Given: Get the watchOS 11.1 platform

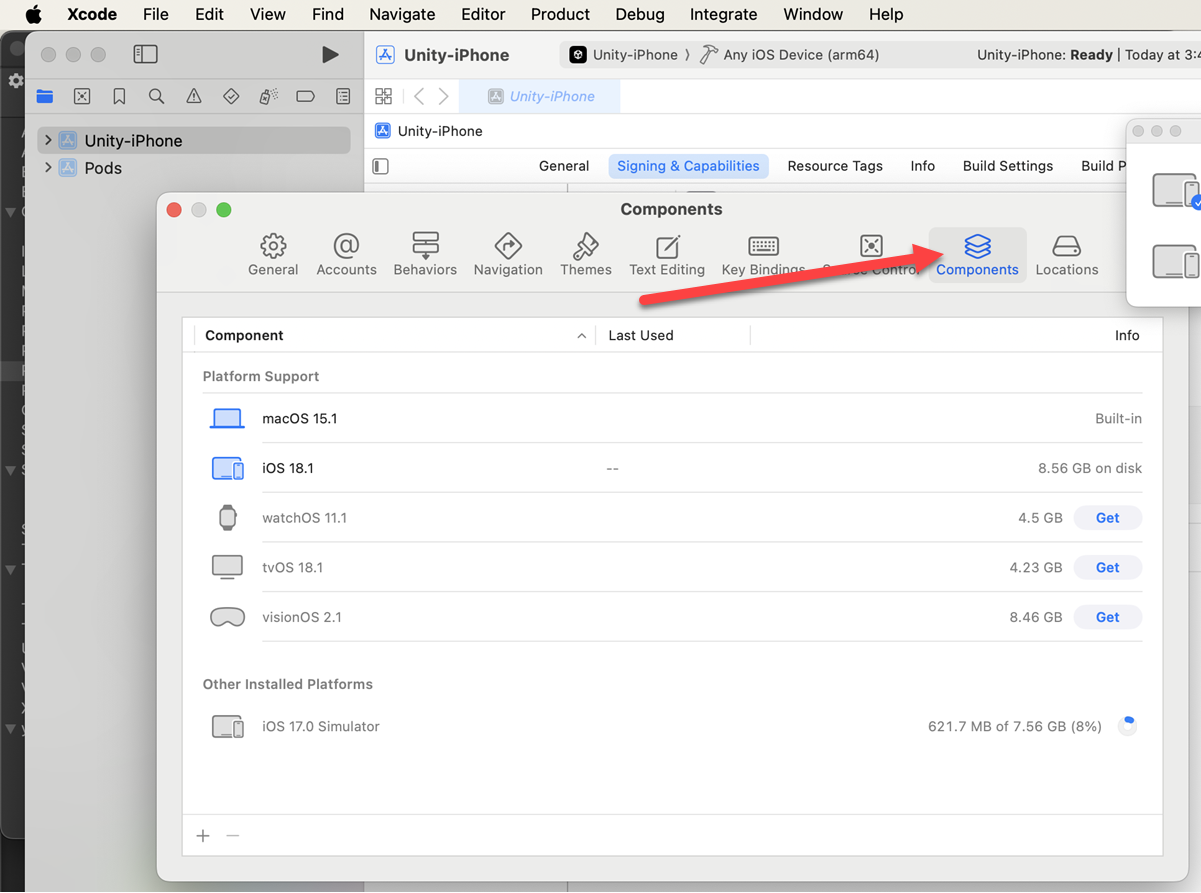Looking at the screenshot, I should (x=1107, y=518).
